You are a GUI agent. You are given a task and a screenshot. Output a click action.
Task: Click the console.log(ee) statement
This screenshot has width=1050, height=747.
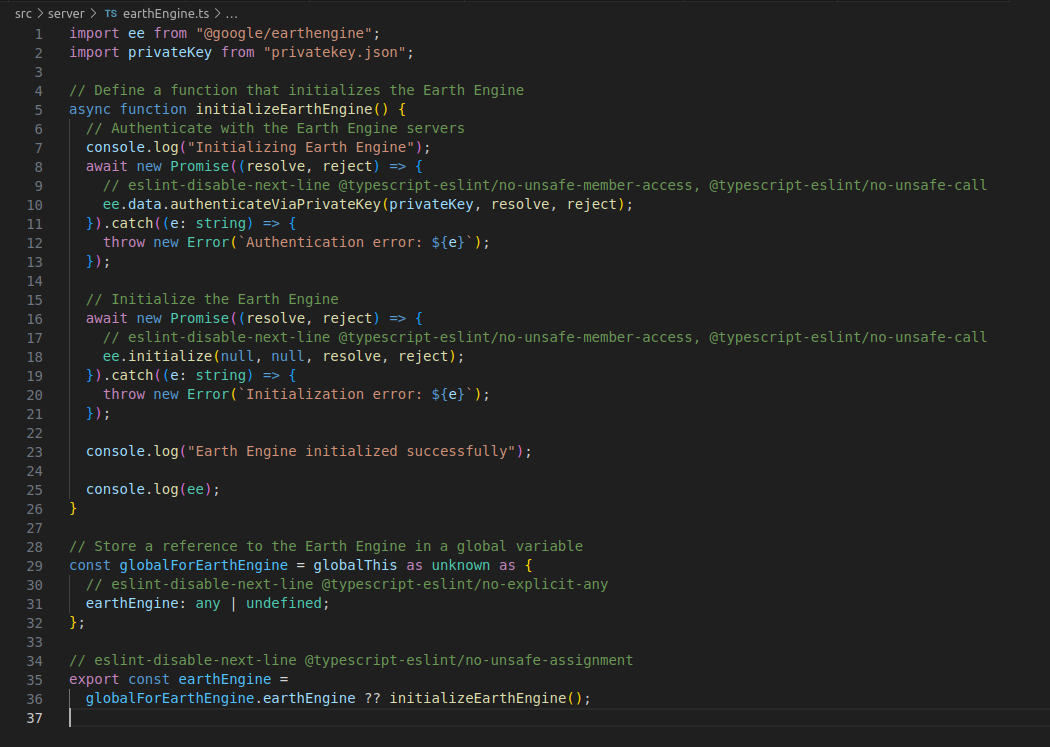coord(153,489)
